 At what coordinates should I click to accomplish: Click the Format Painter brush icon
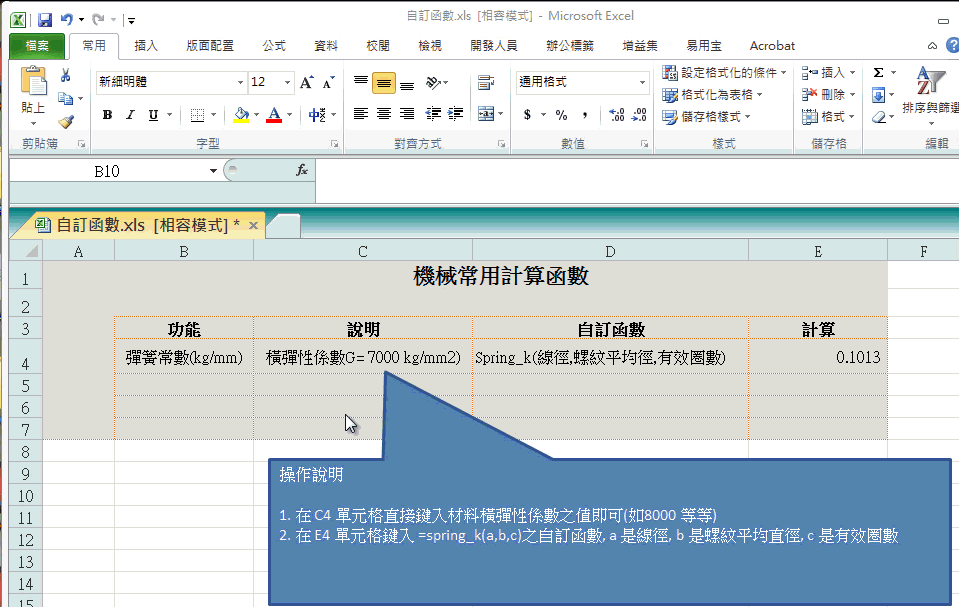pos(66,121)
